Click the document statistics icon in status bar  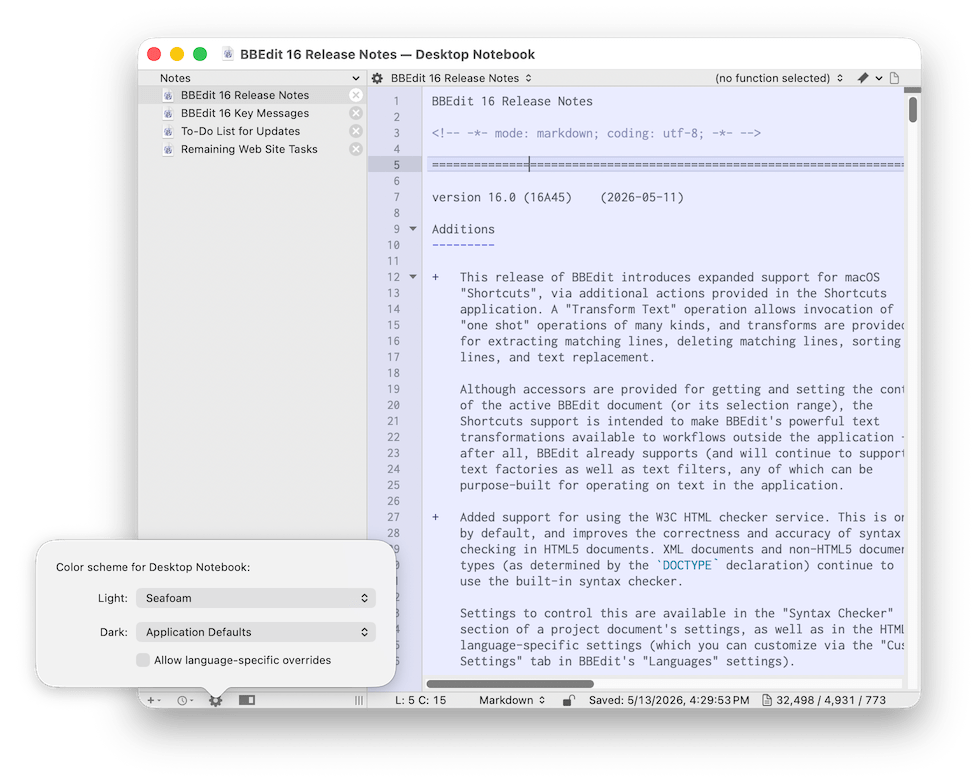click(767, 700)
